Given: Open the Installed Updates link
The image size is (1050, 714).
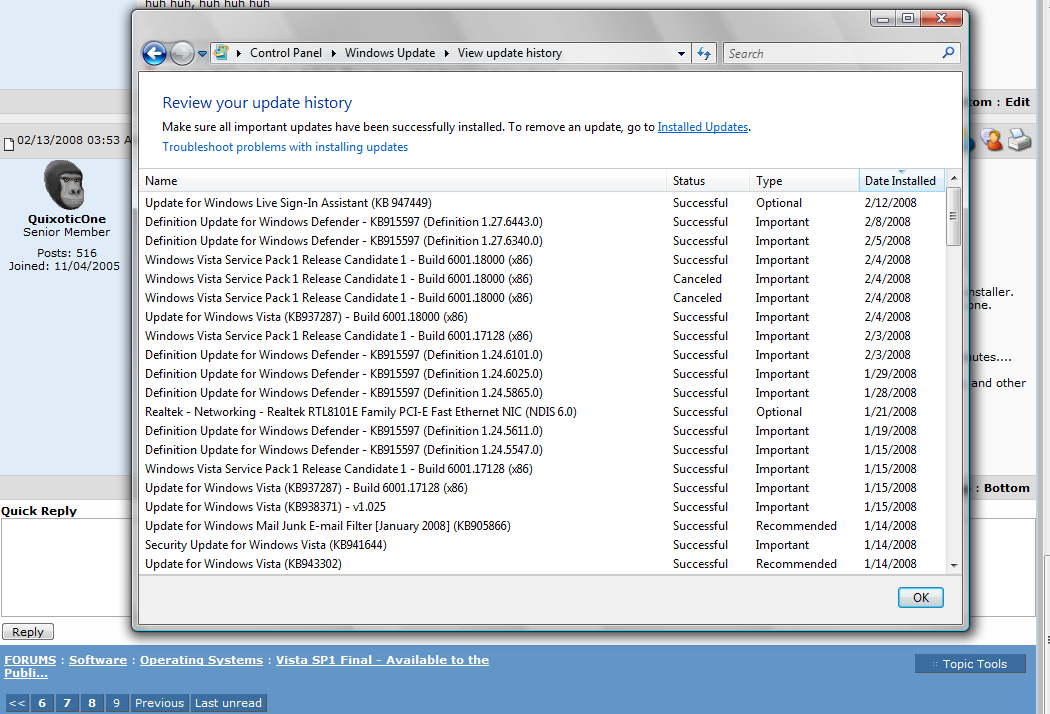Looking at the screenshot, I should pos(702,127).
